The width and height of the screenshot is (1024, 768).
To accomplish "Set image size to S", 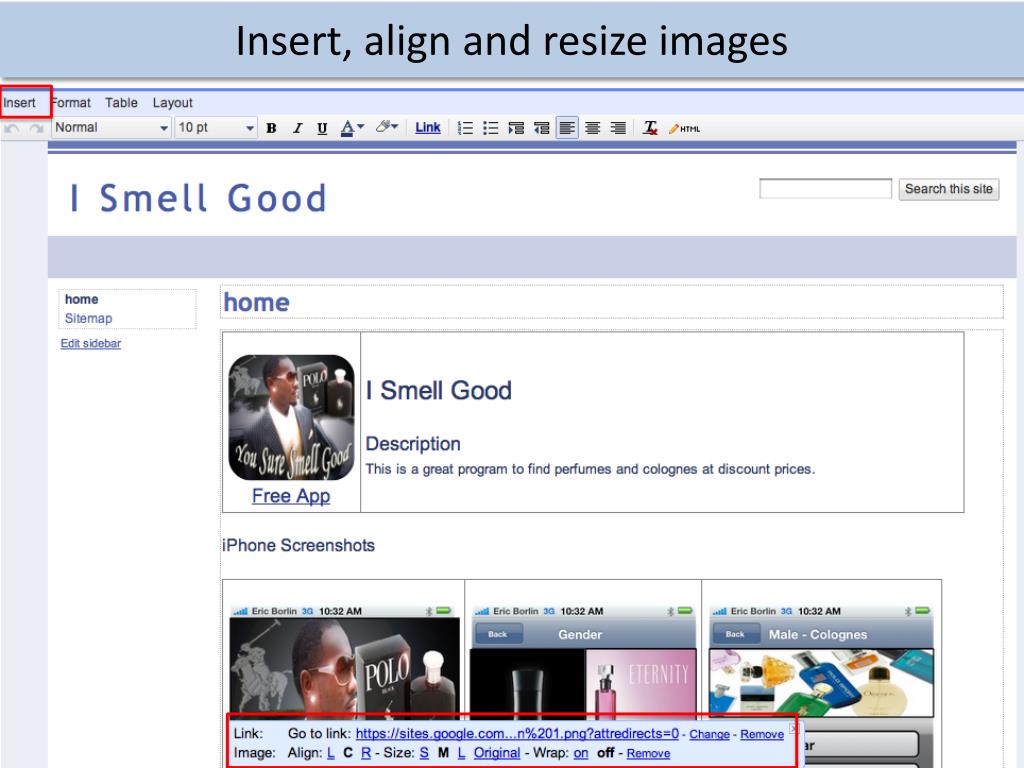I will point(424,753).
